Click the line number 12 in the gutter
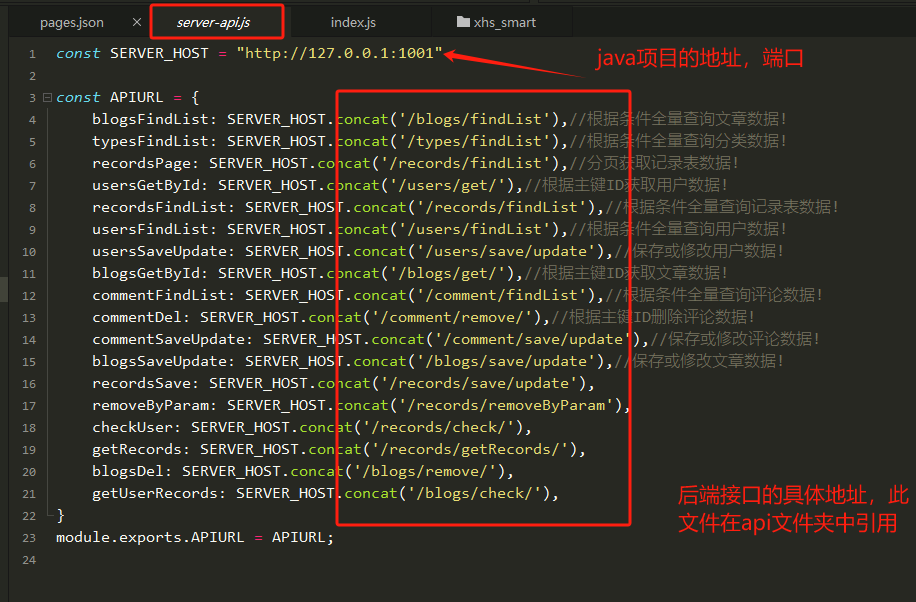The width and height of the screenshot is (916, 602). pos(29,296)
